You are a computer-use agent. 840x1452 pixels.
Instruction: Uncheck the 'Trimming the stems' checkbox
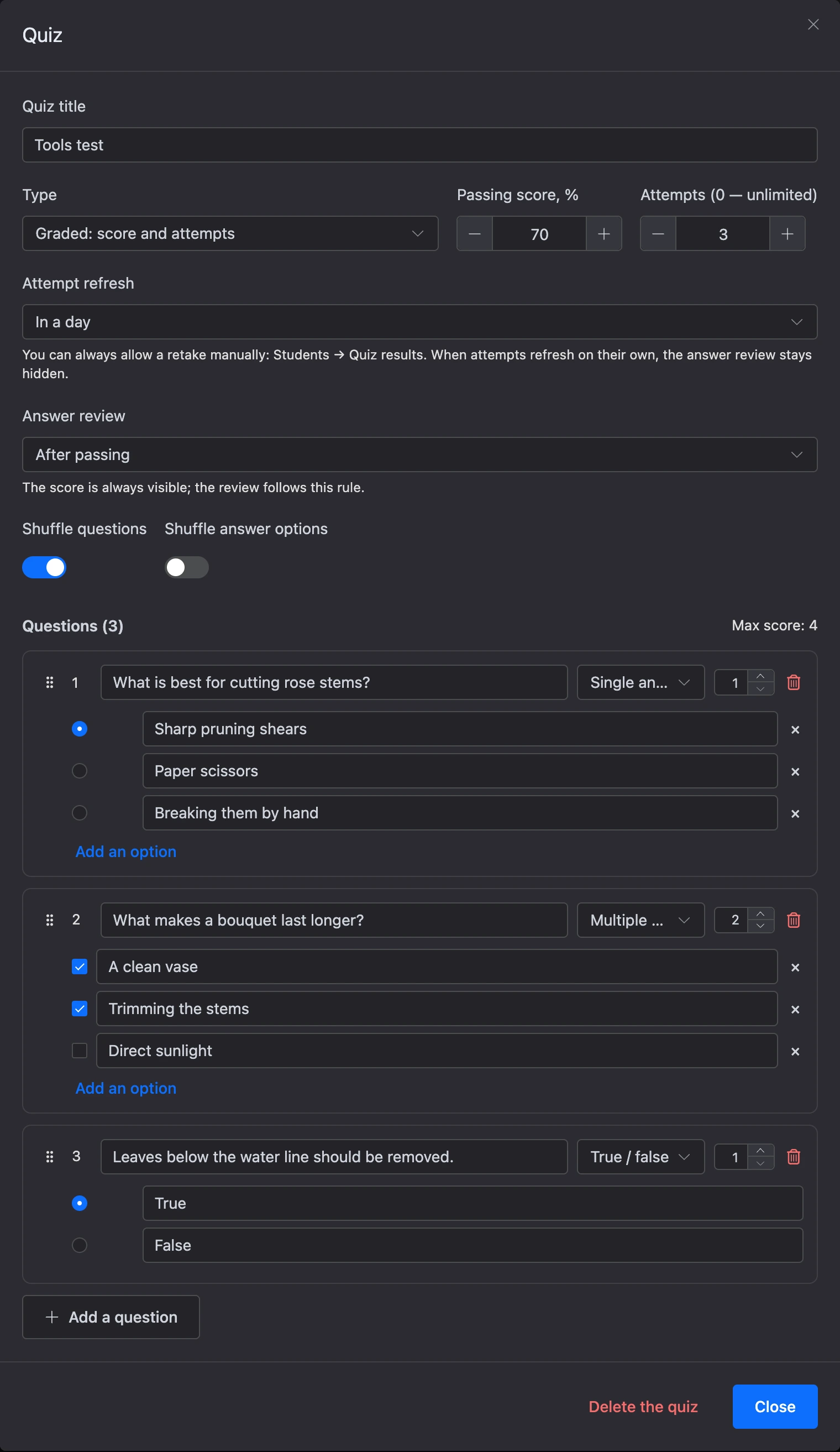click(80, 1009)
